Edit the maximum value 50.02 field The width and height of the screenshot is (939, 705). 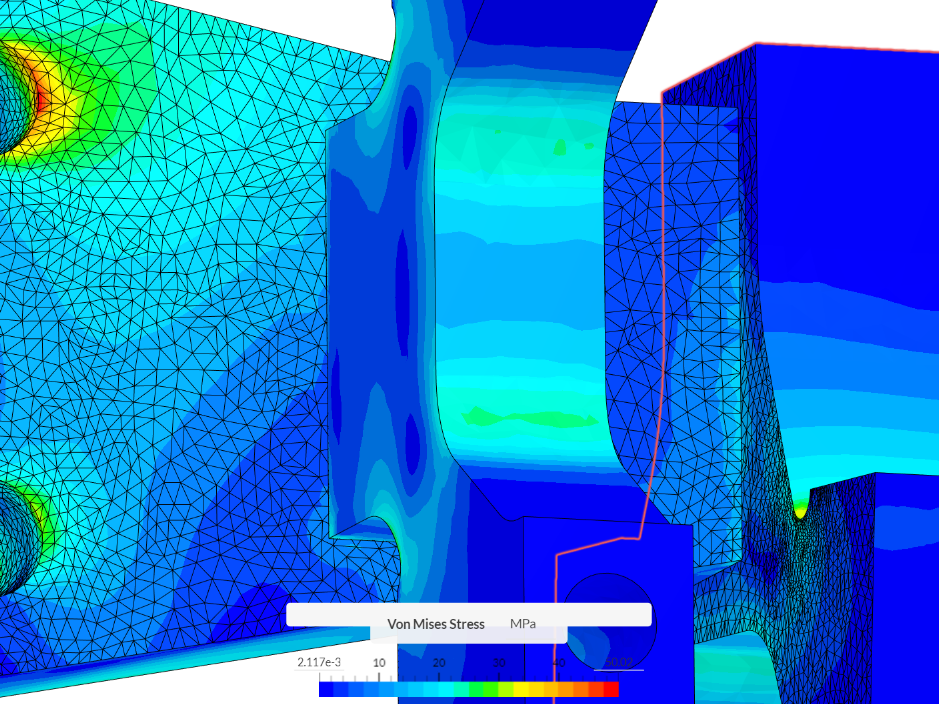[x=620, y=662]
